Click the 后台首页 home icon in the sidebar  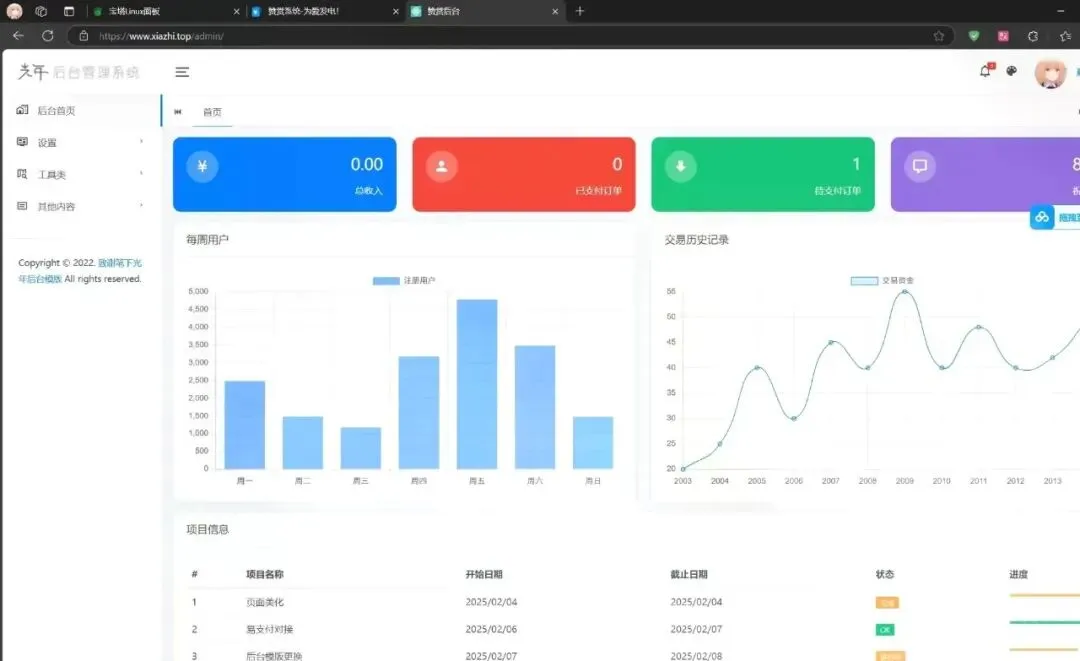[x=22, y=109]
